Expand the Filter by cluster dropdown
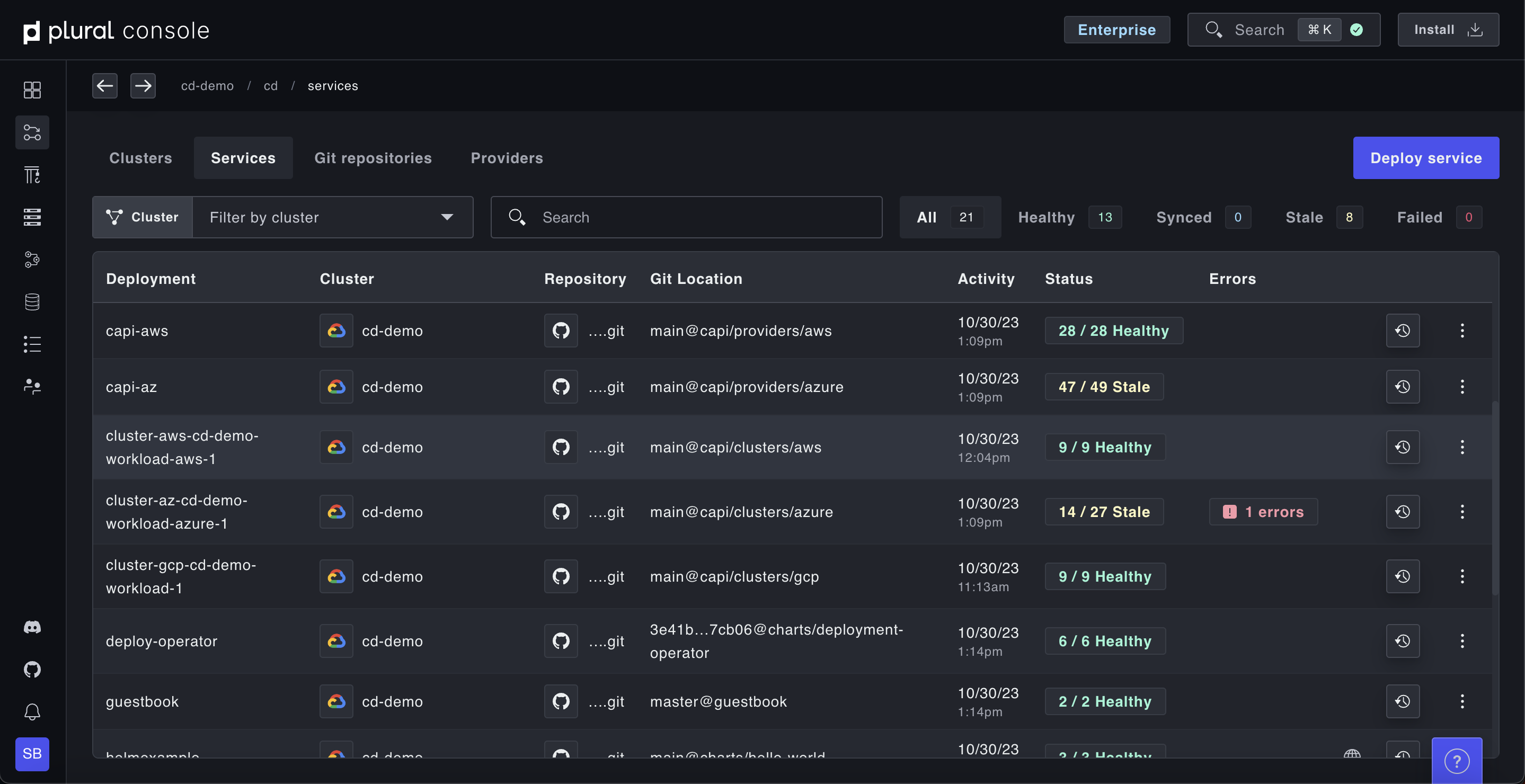The height and width of the screenshot is (784, 1525). pyautogui.click(x=333, y=217)
